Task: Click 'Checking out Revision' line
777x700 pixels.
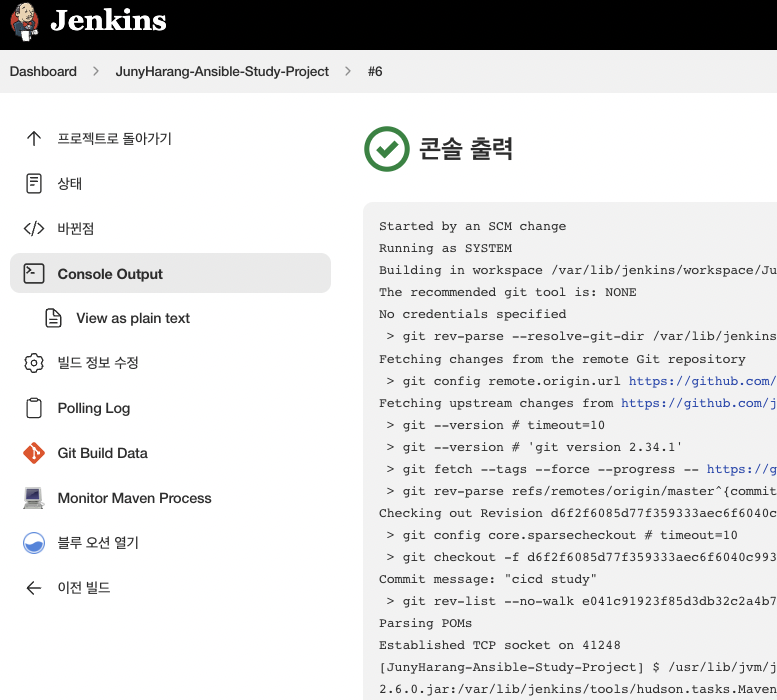Action: [x=578, y=513]
